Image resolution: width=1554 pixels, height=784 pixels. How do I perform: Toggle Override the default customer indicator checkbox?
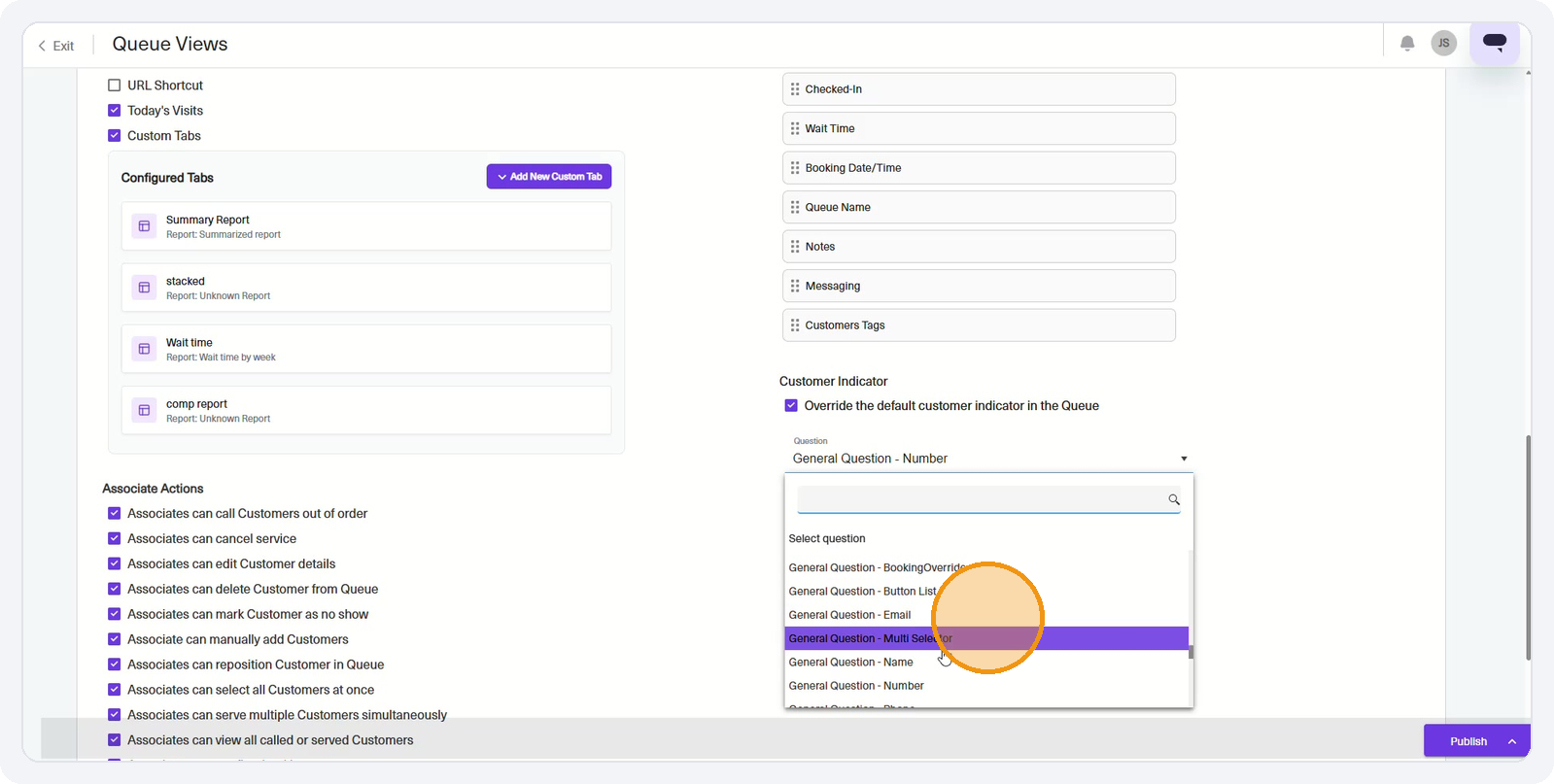pos(791,406)
